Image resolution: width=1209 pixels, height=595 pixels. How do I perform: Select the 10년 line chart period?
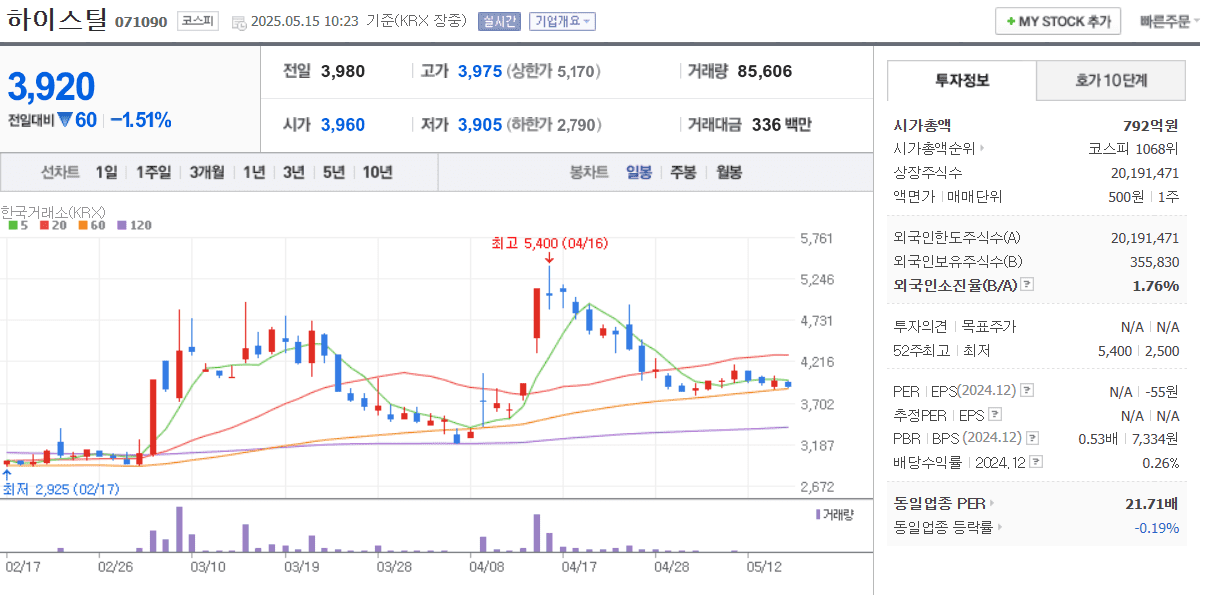(378, 172)
